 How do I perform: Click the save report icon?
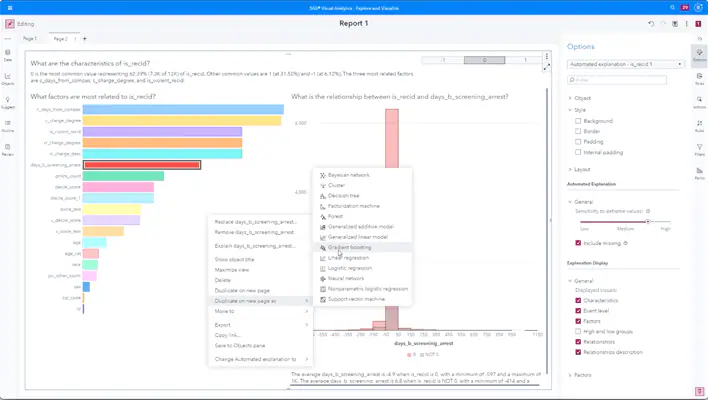pos(675,24)
